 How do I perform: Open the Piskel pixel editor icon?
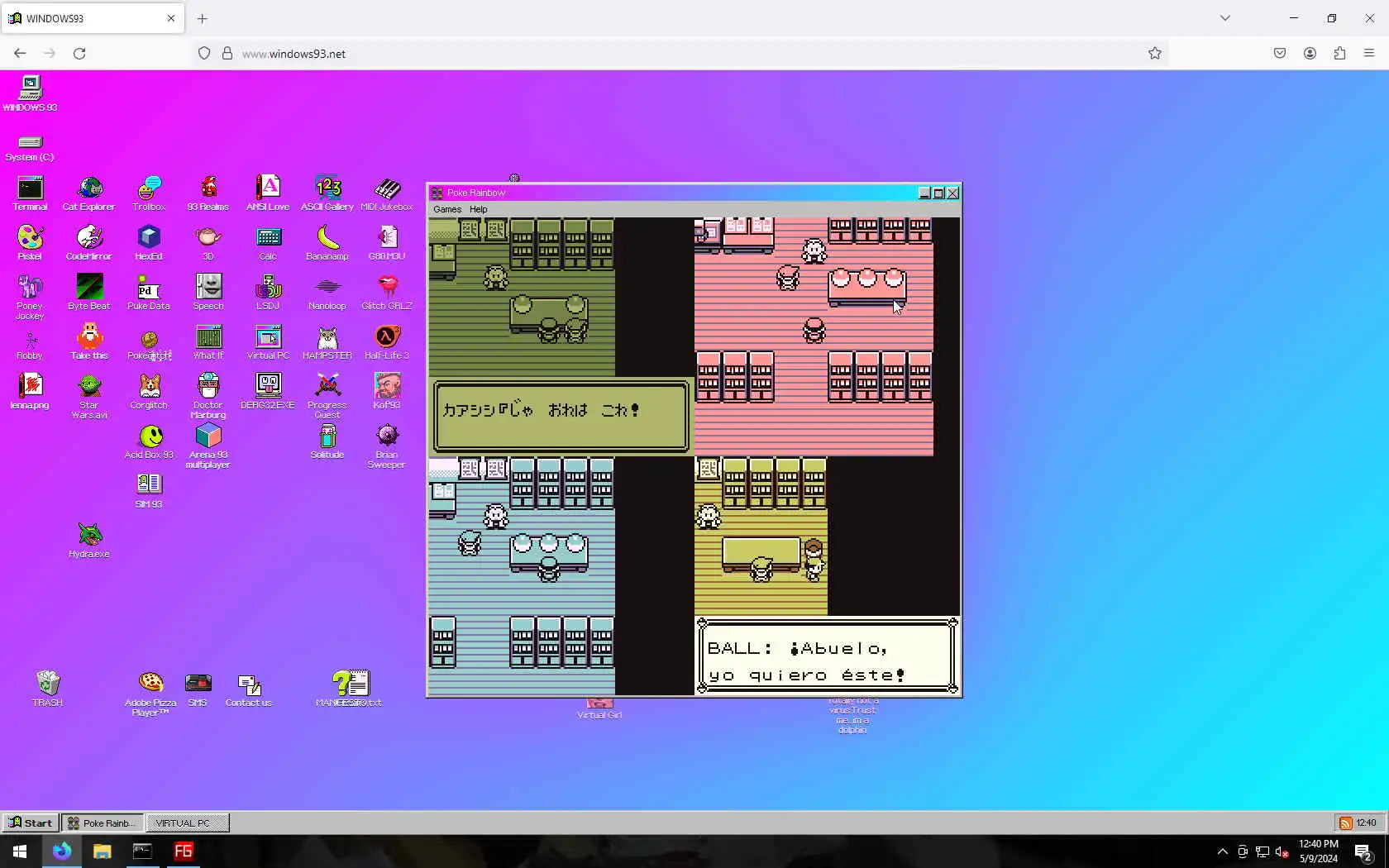click(30, 243)
